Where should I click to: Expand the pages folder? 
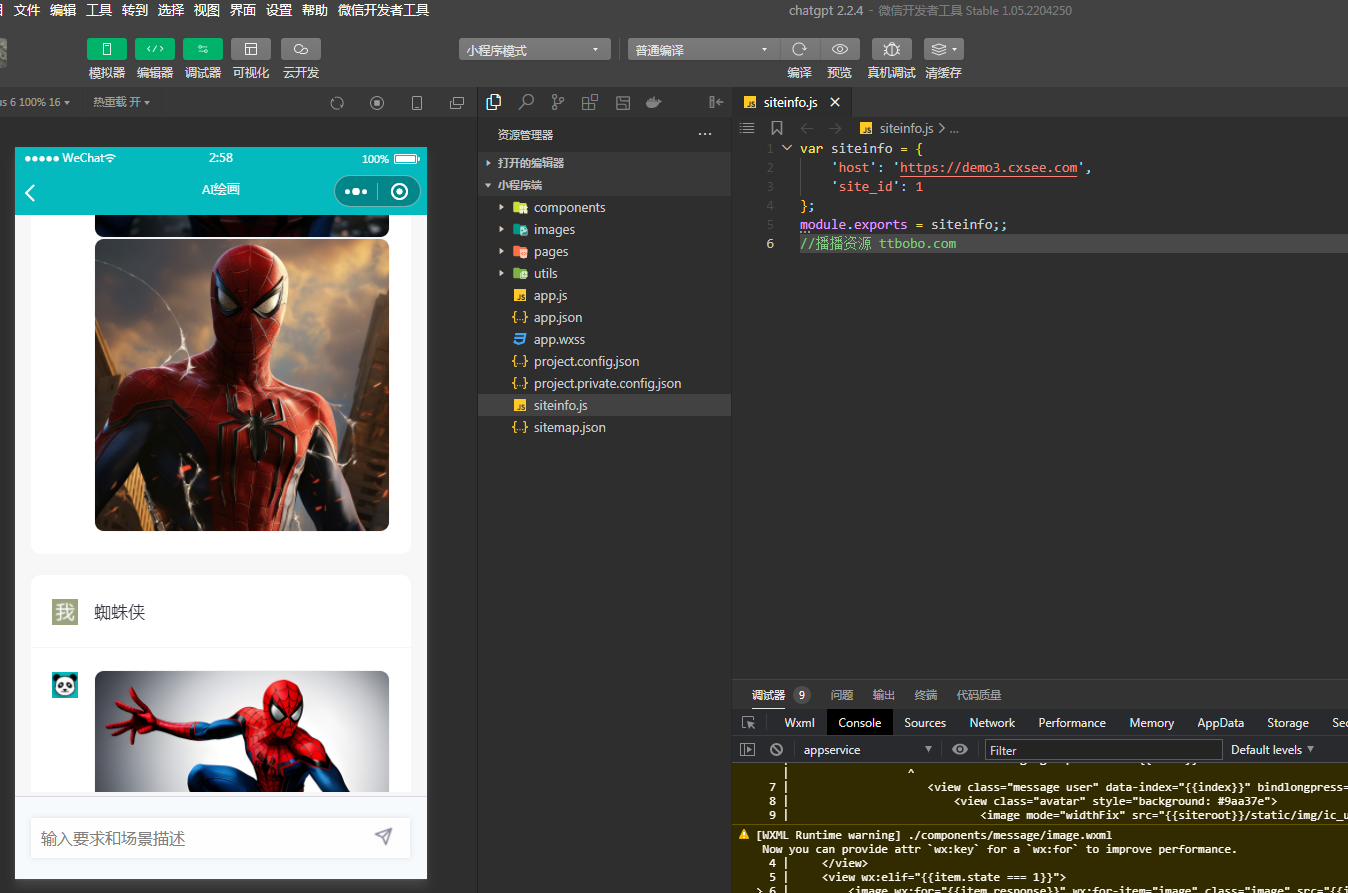click(x=605, y=251)
